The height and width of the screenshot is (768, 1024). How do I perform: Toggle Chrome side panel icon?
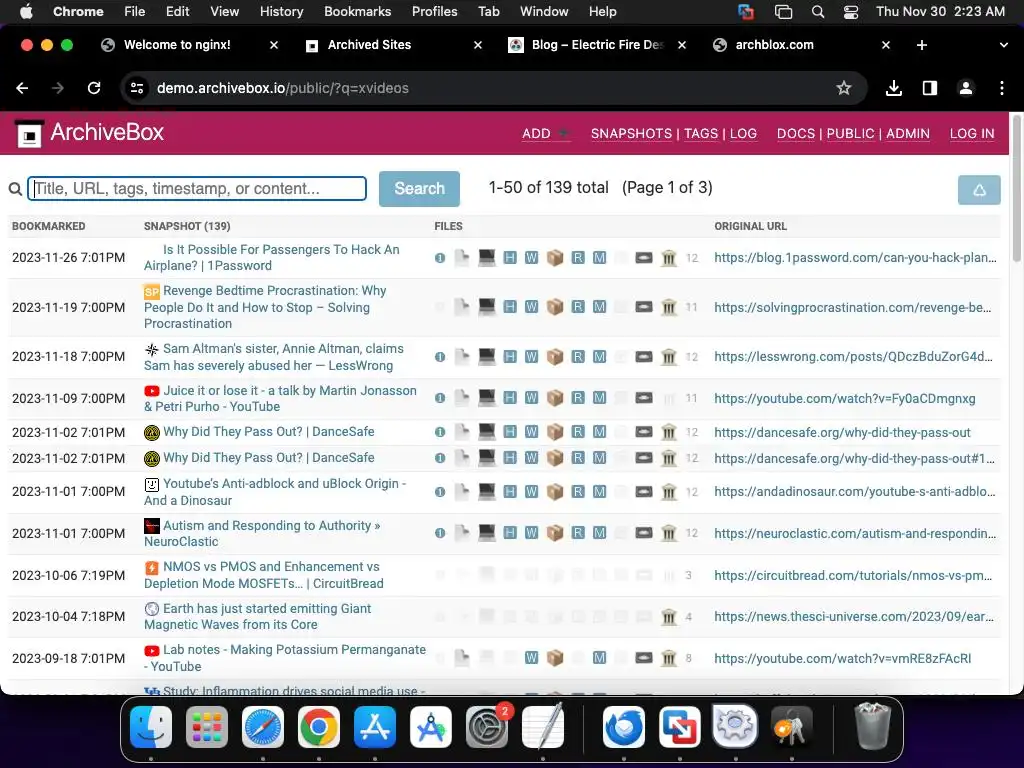[930, 88]
